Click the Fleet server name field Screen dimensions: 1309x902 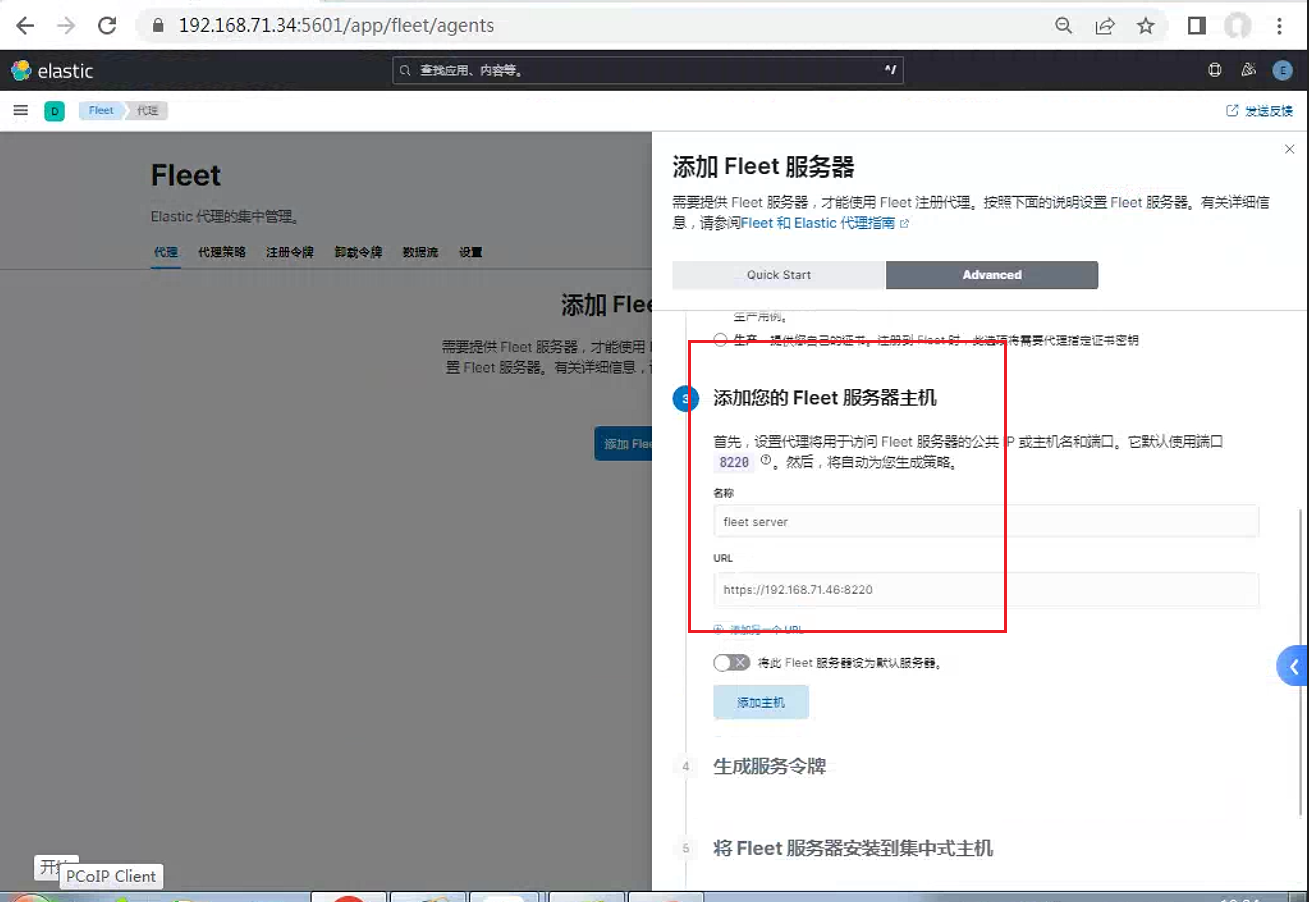986,522
